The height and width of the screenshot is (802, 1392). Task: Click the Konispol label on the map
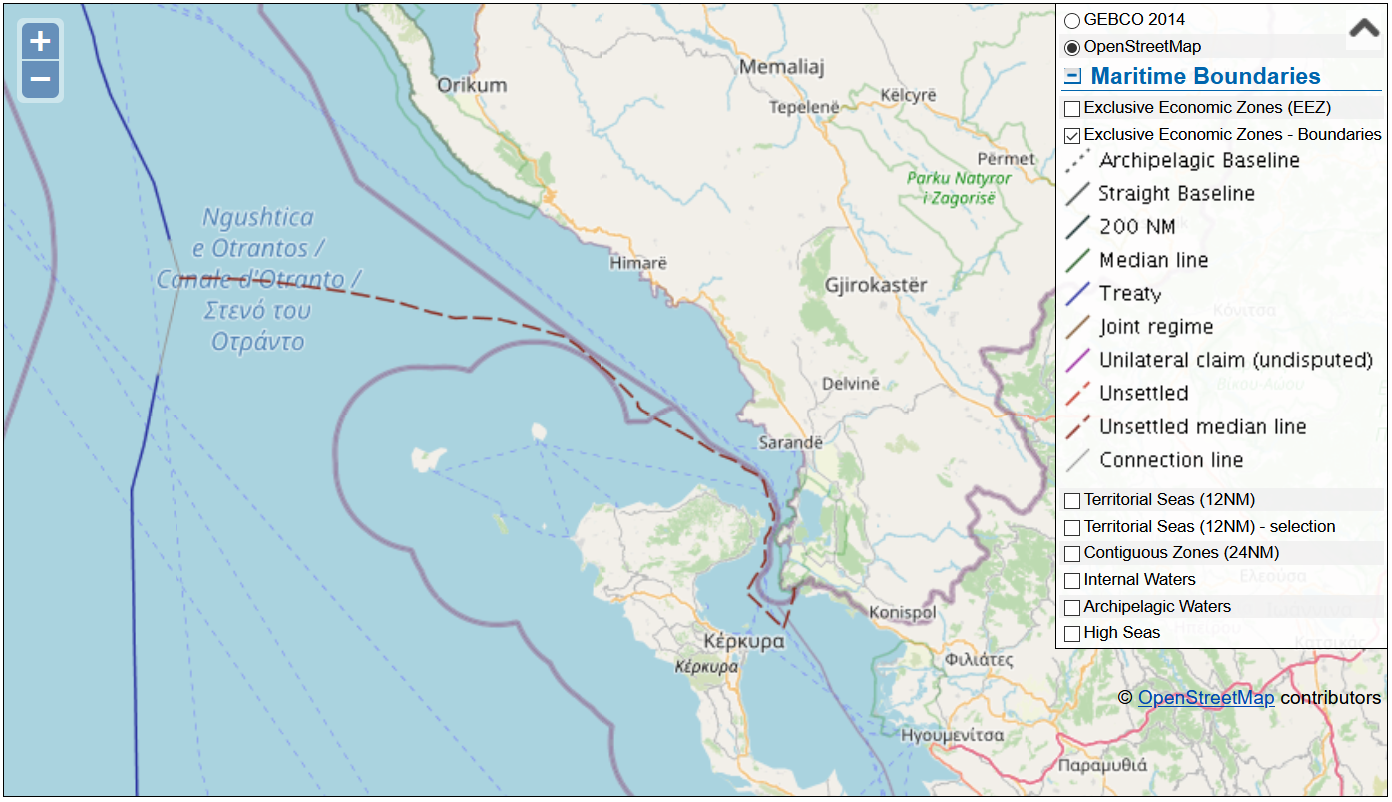pos(903,612)
